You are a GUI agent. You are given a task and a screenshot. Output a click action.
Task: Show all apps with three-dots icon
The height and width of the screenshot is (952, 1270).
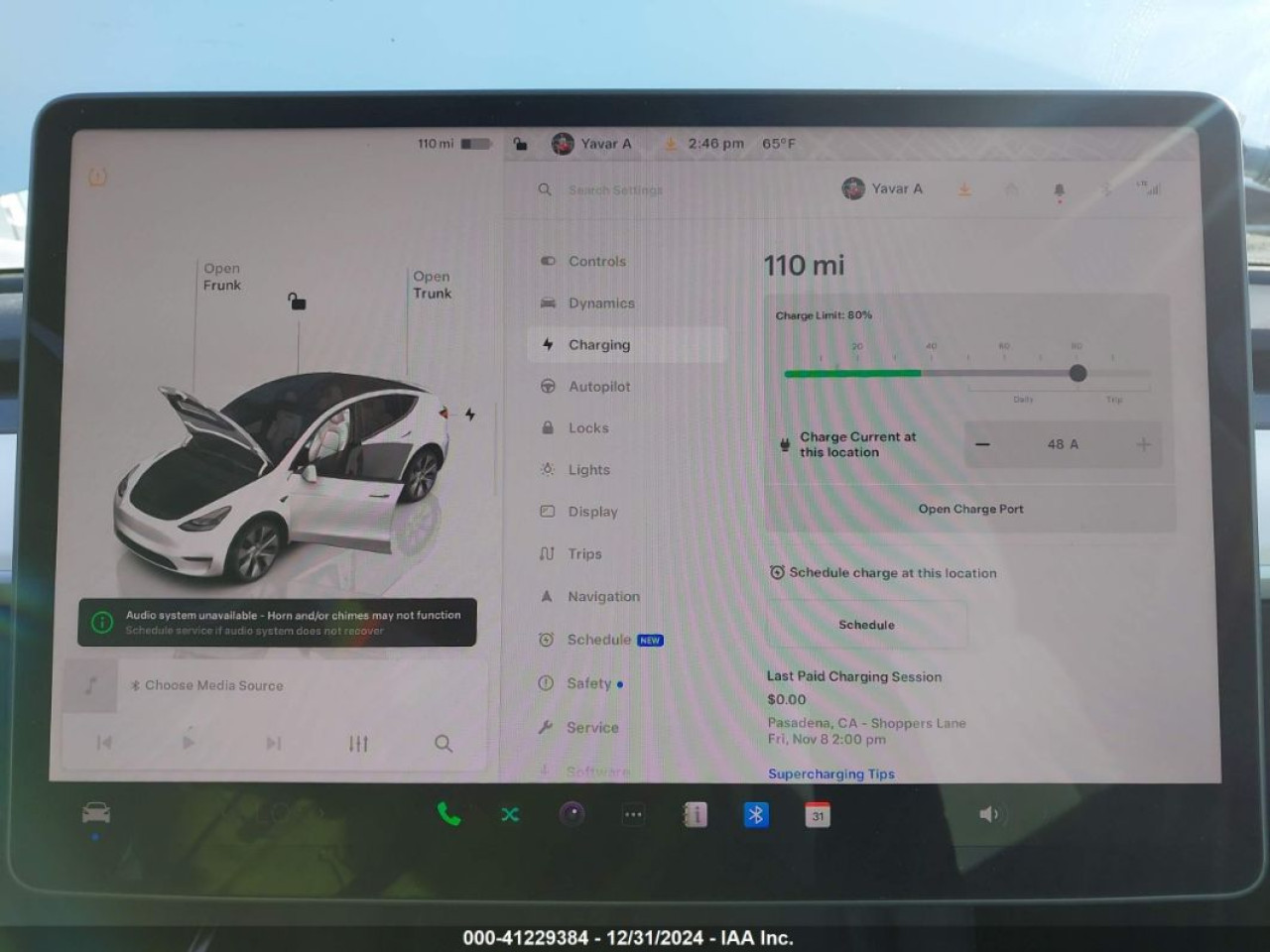tap(633, 815)
